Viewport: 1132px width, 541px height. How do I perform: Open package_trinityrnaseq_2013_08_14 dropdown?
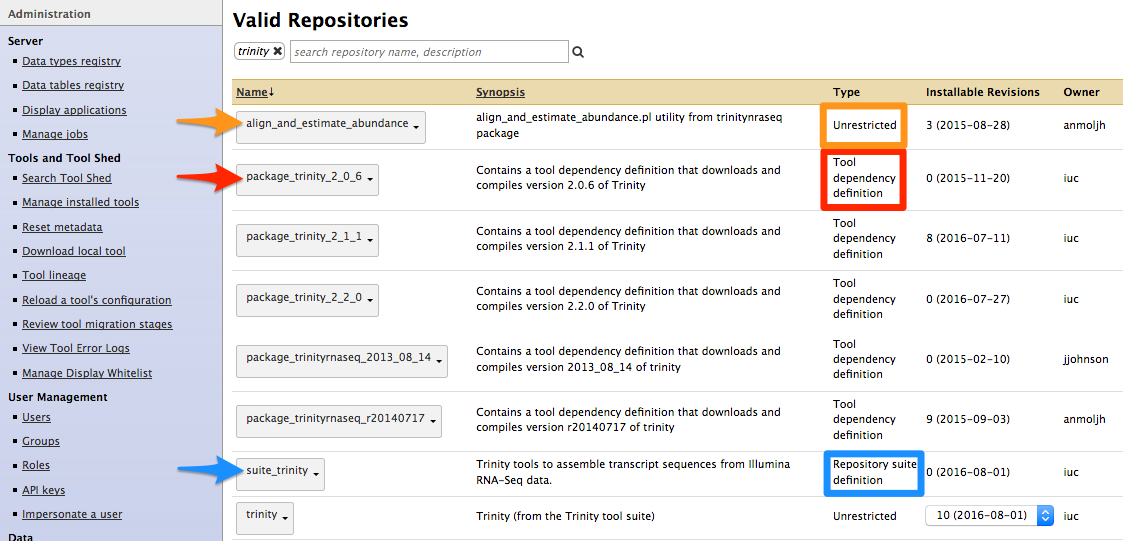[341, 361]
